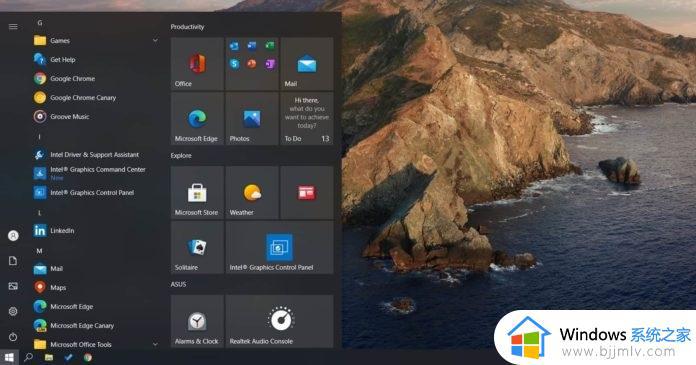Image resolution: width=696 pixels, height=365 pixels.
Task: Open Maps from the app list
Action: 96,287
